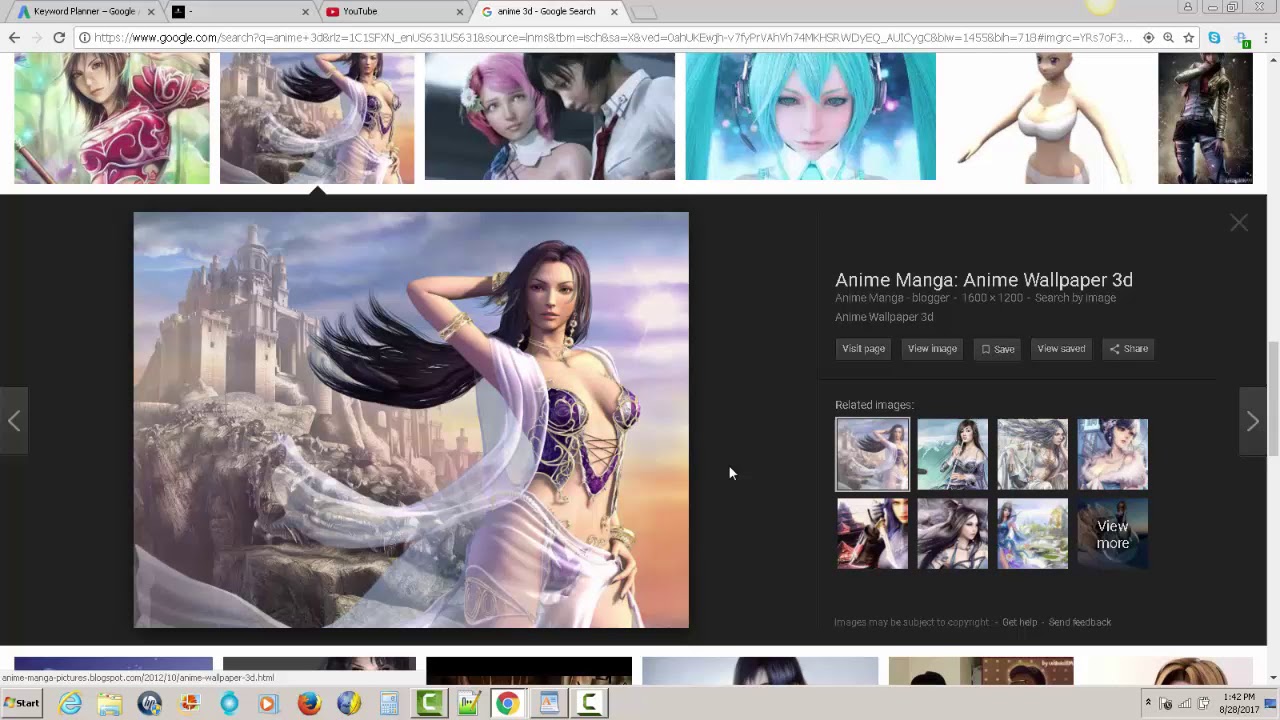Image resolution: width=1280 pixels, height=720 pixels.
Task: Switch to the untitled black-icon tab
Action: [x=240, y=12]
